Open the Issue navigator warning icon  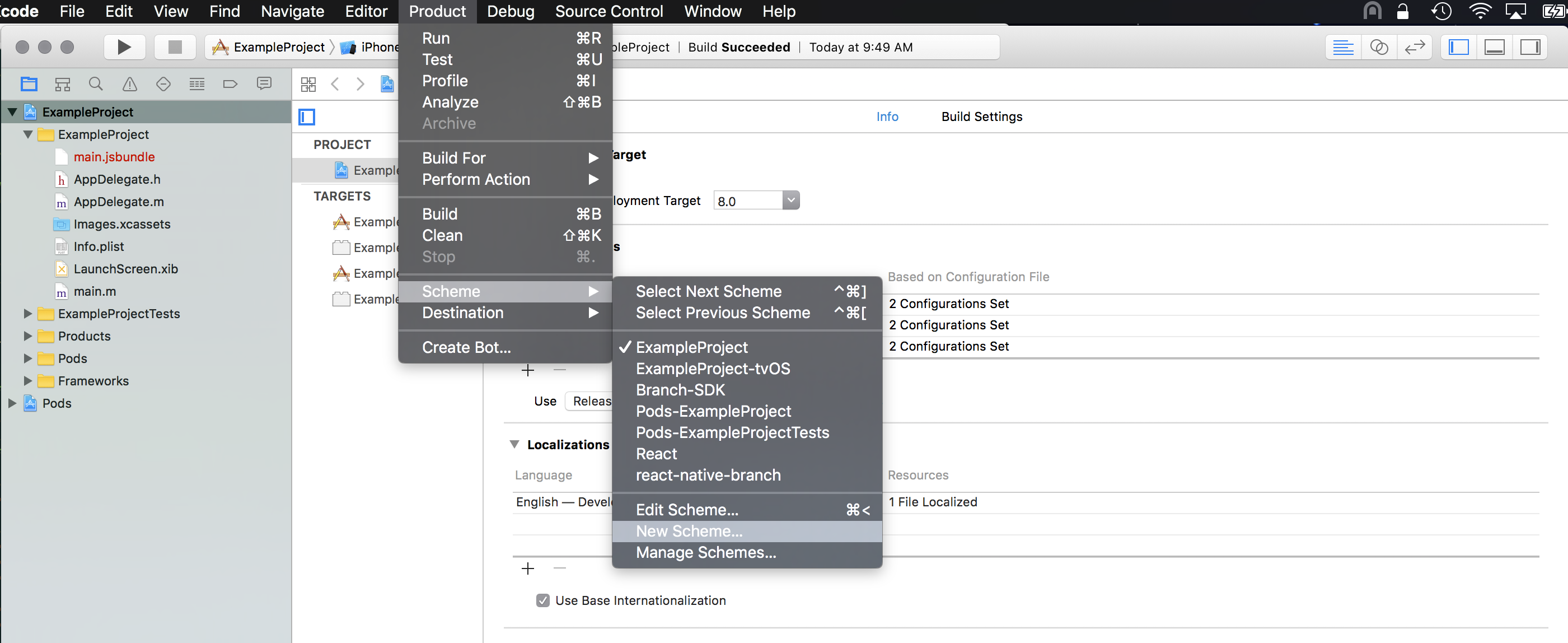(x=130, y=84)
